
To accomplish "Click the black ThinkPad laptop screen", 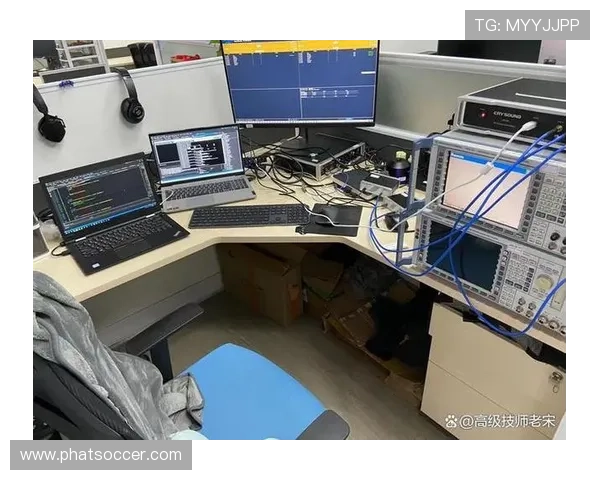I will 98,193.
